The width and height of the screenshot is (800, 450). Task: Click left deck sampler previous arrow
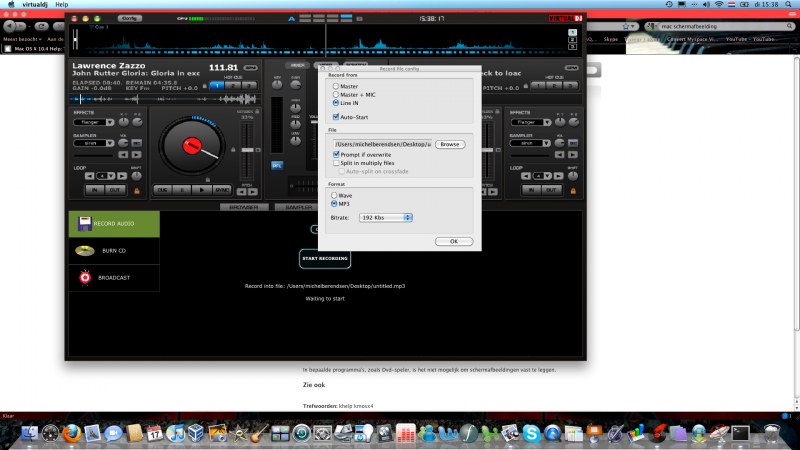tap(123, 155)
